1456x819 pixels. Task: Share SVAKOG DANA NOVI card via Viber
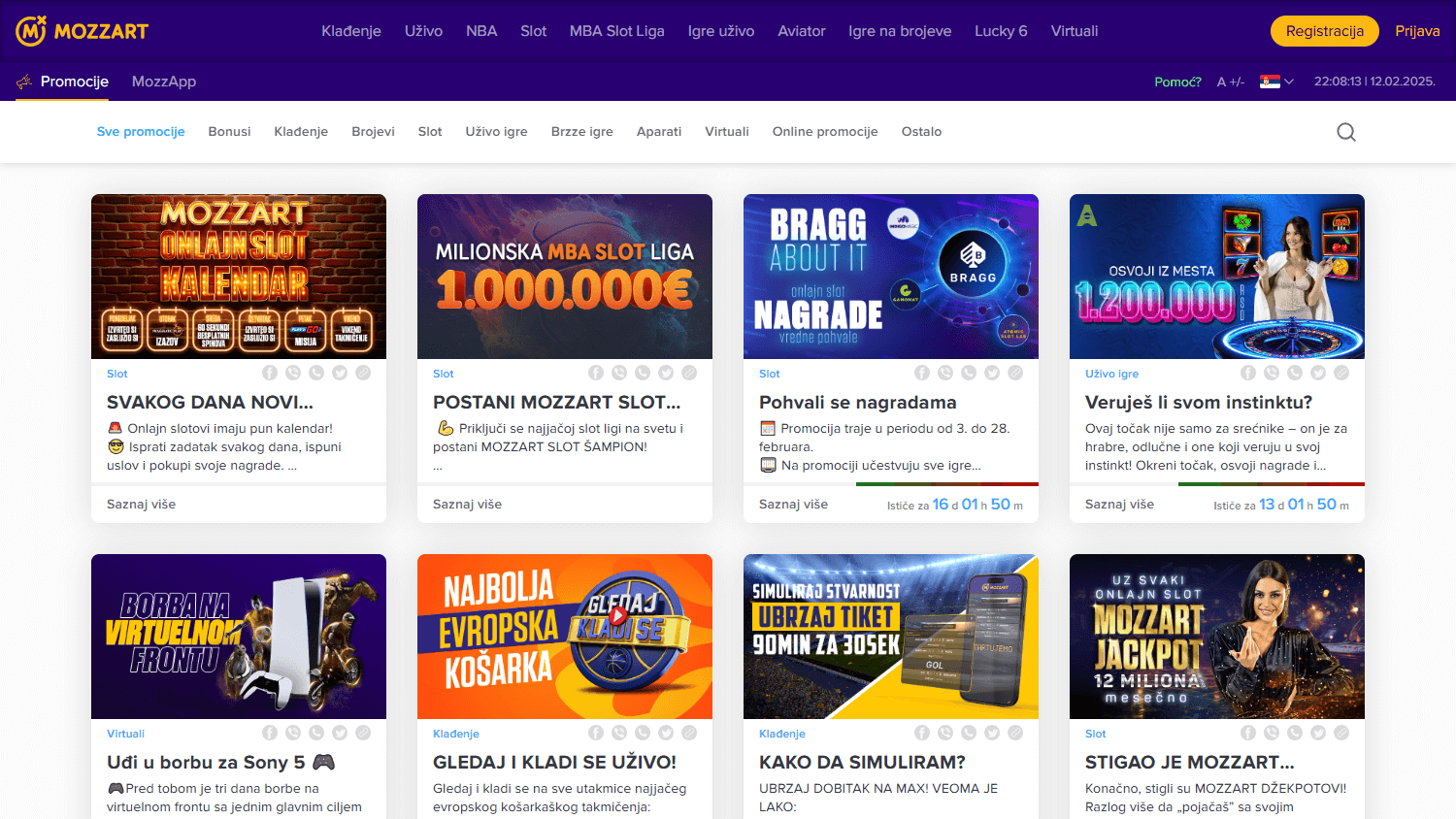(293, 373)
